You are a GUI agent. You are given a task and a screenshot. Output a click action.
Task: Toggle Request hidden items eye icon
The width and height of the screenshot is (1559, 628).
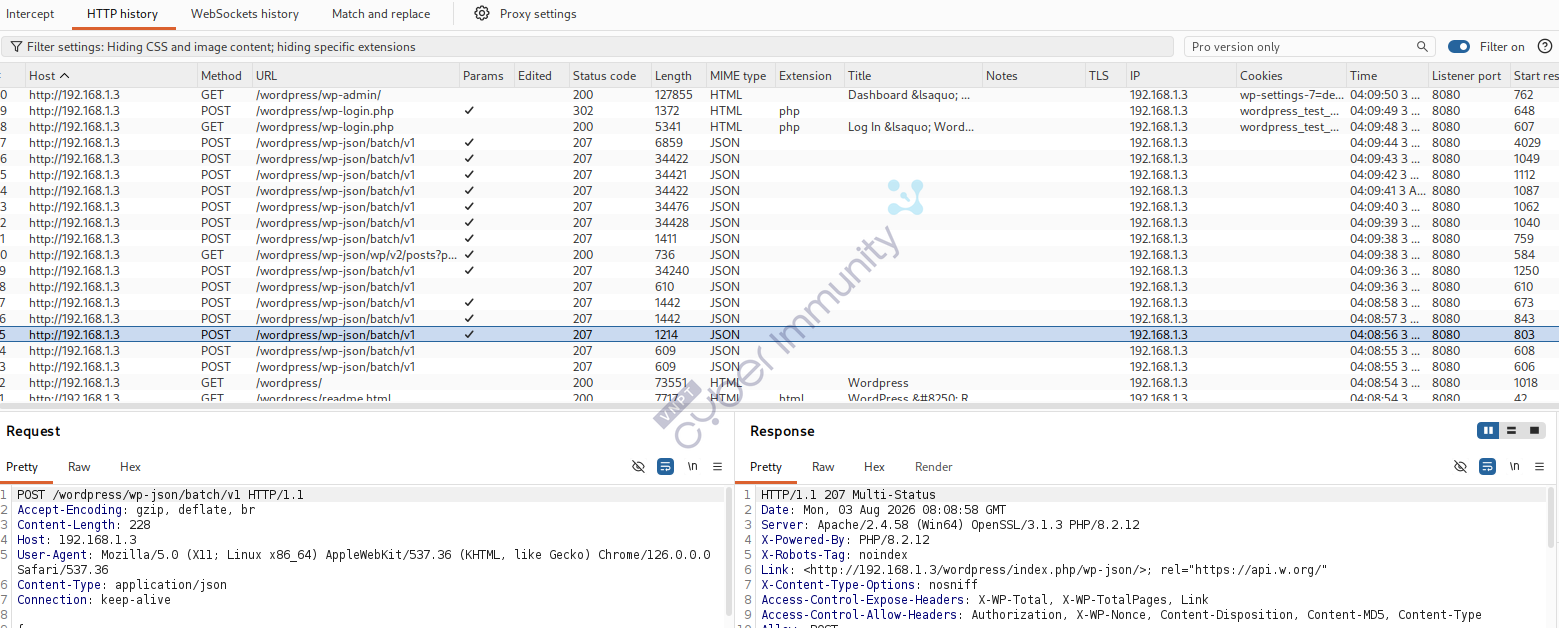638,467
